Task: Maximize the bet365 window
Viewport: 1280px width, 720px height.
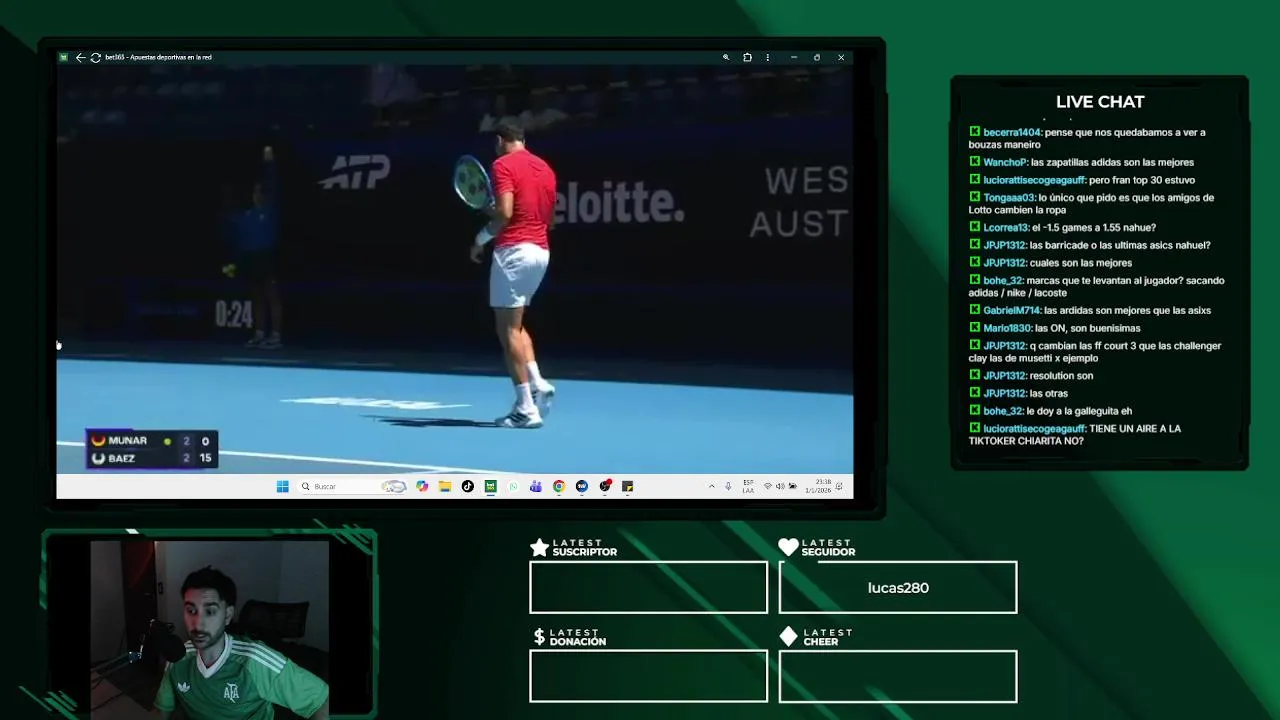Action: [817, 57]
